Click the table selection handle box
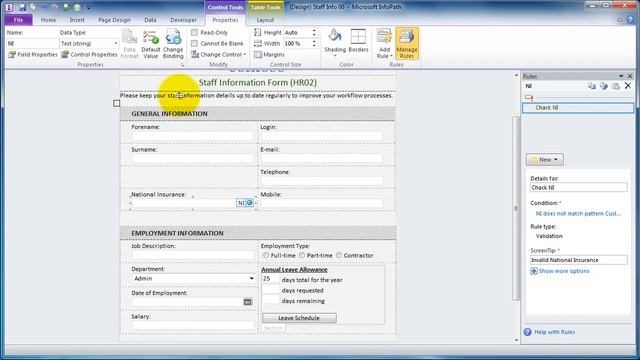 (x=117, y=103)
